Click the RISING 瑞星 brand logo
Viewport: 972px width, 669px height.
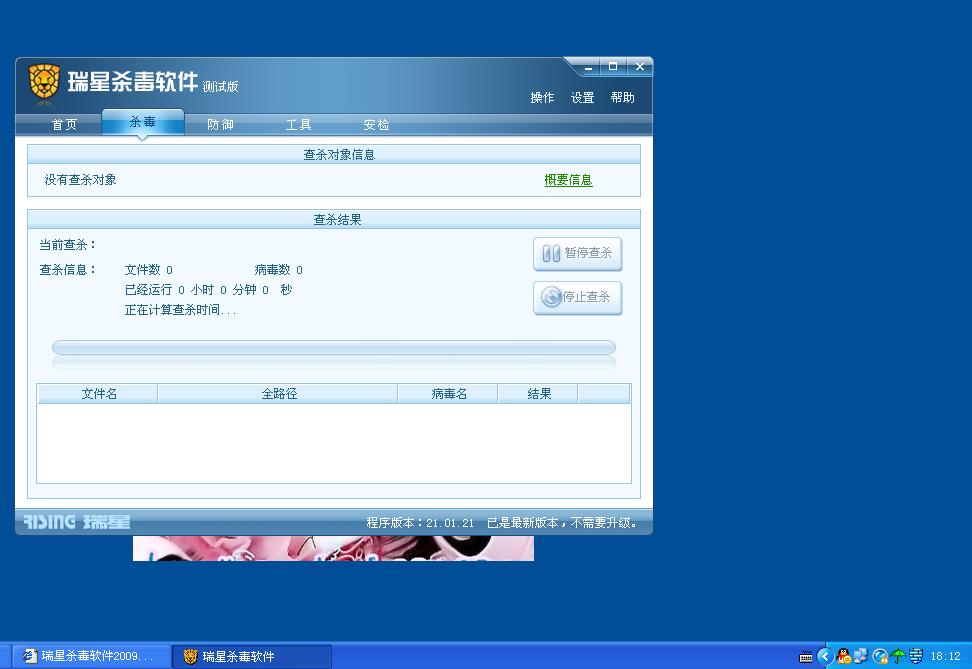[x=77, y=521]
